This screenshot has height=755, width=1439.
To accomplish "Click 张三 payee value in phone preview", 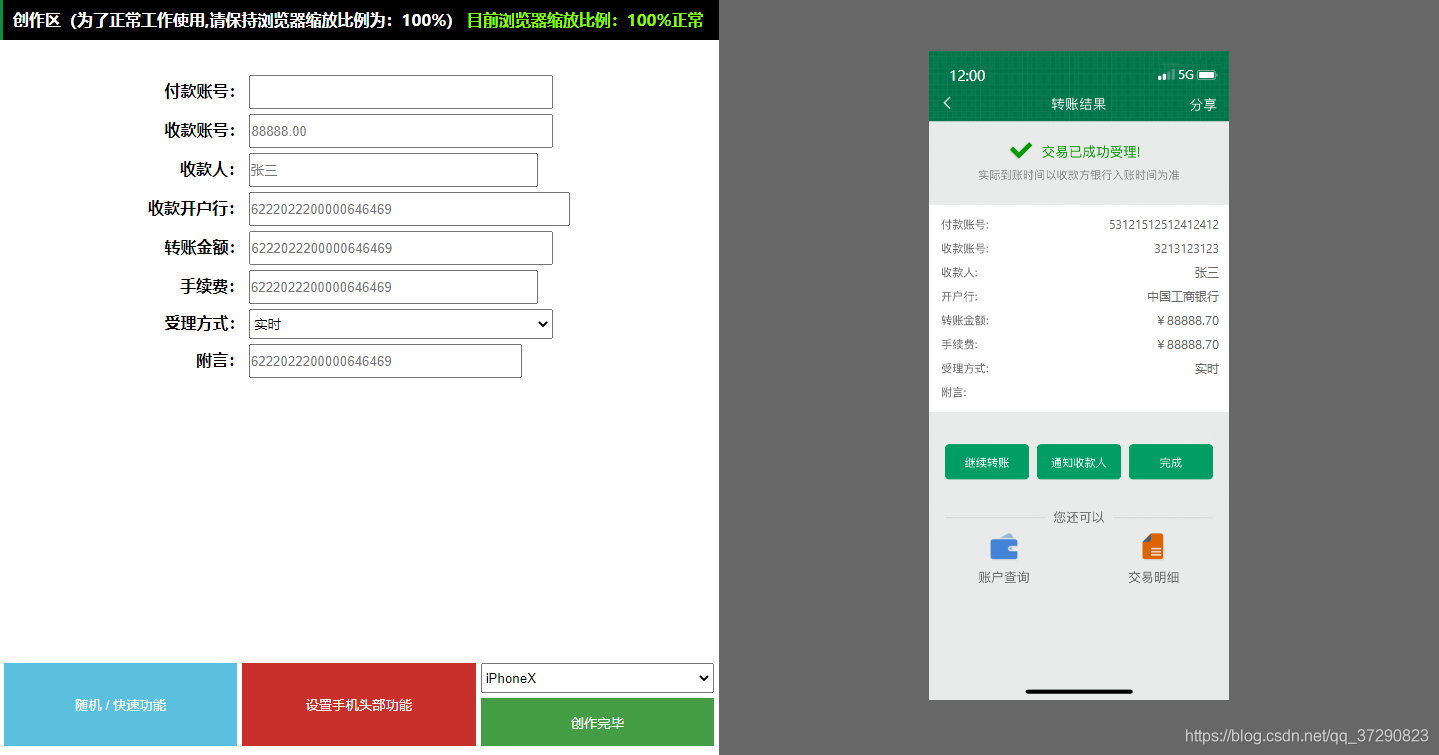I will coord(1207,273).
